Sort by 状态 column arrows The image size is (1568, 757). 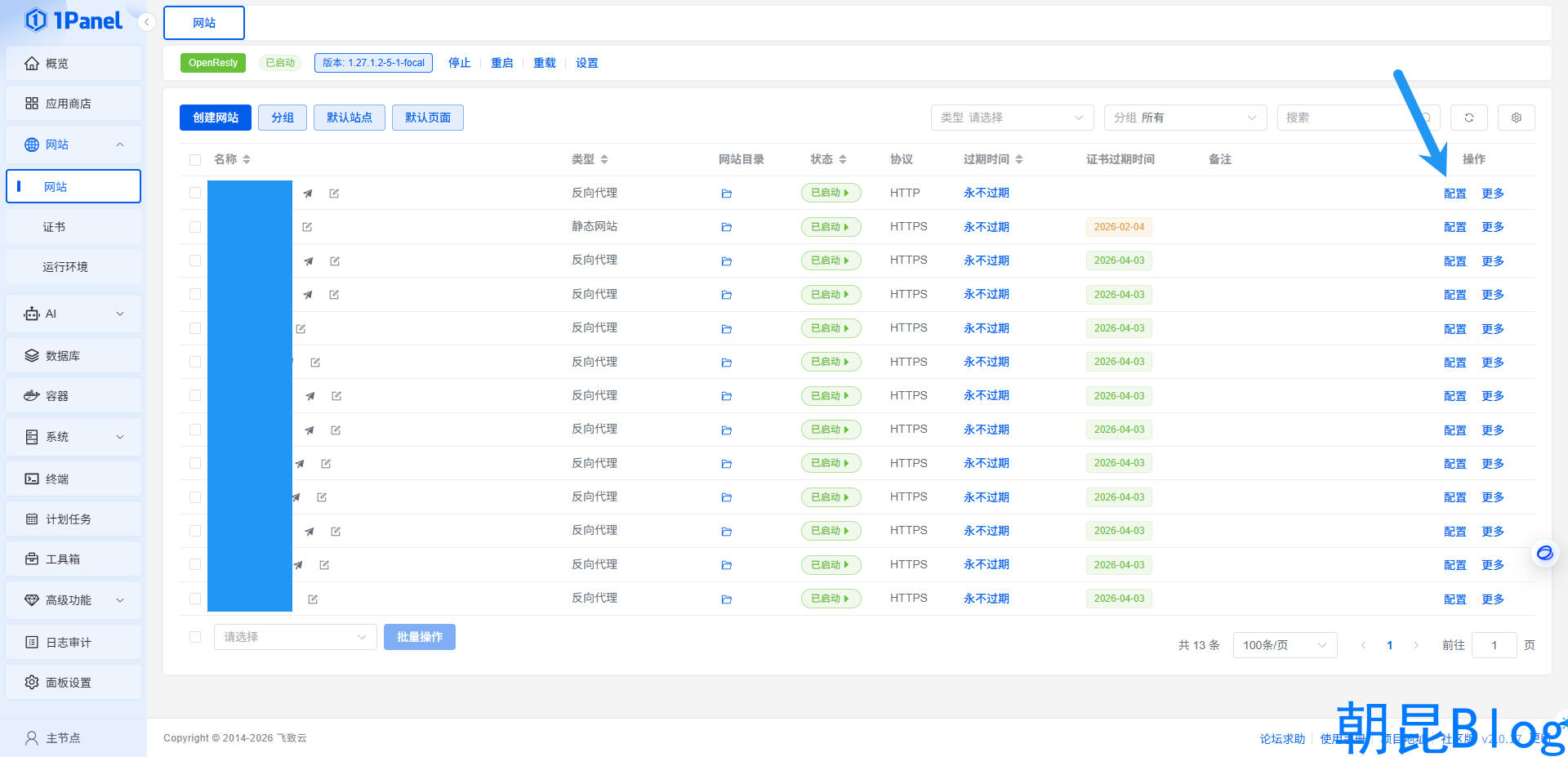click(x=843, y=159)
